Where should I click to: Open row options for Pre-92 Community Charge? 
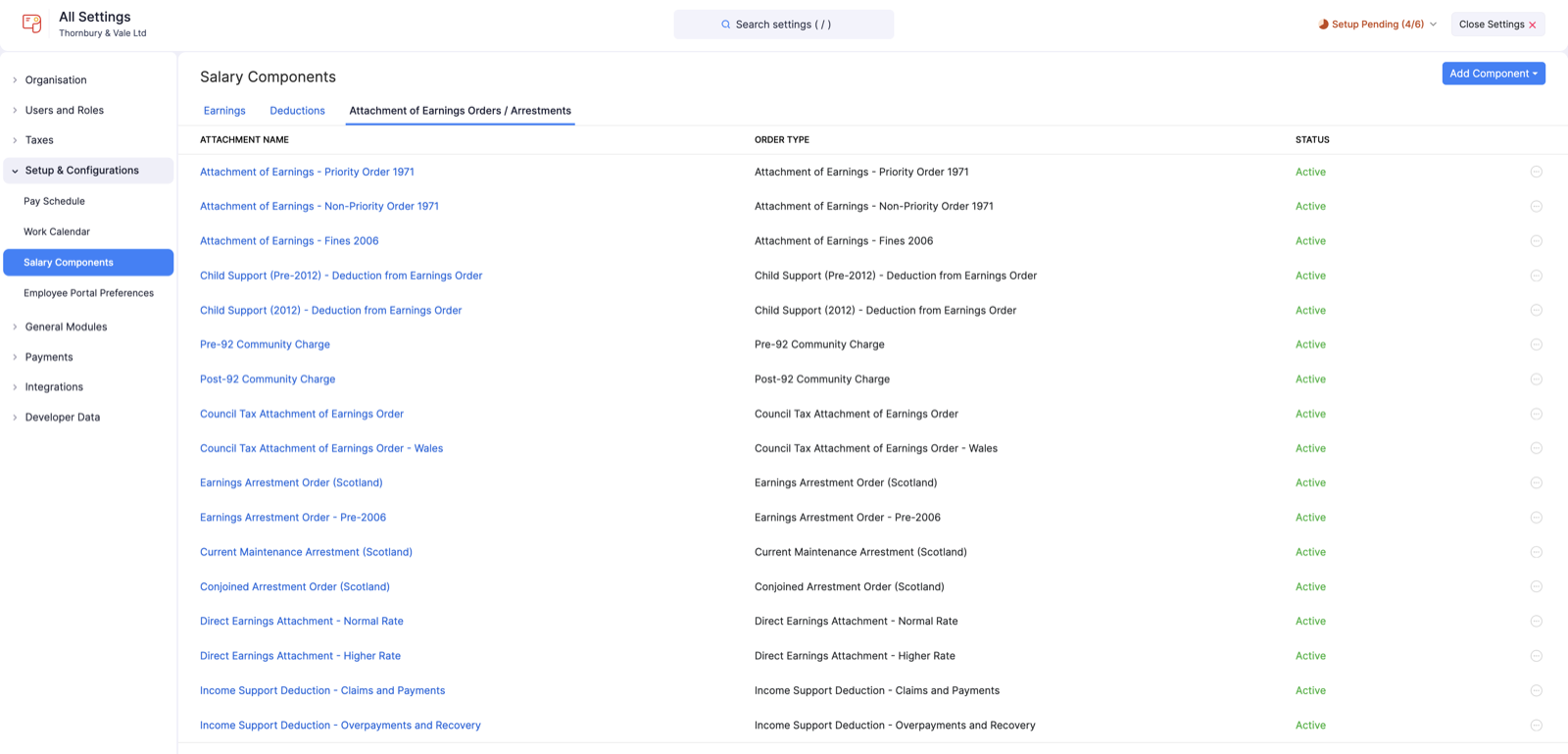[1536, 345]
